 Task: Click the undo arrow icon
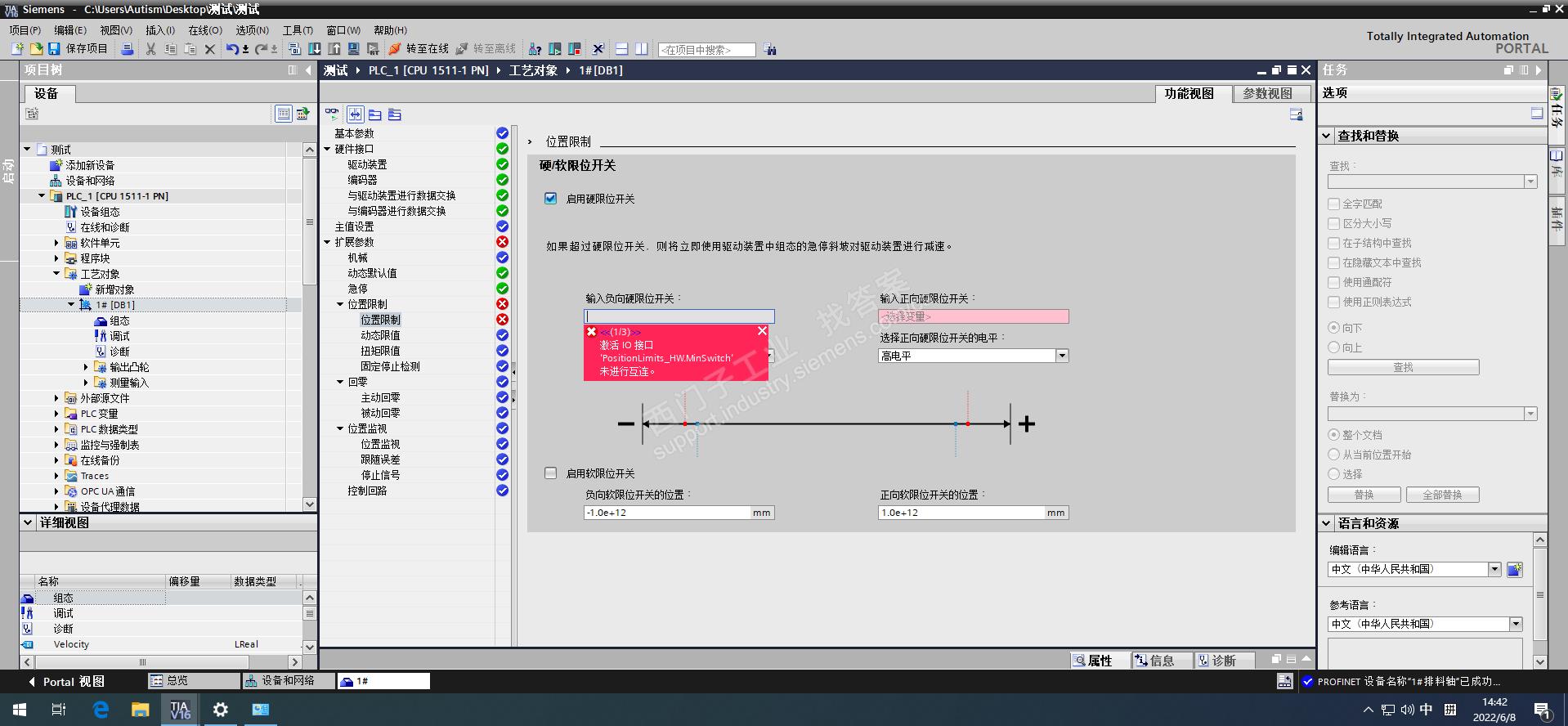click(x=233, y=49)
